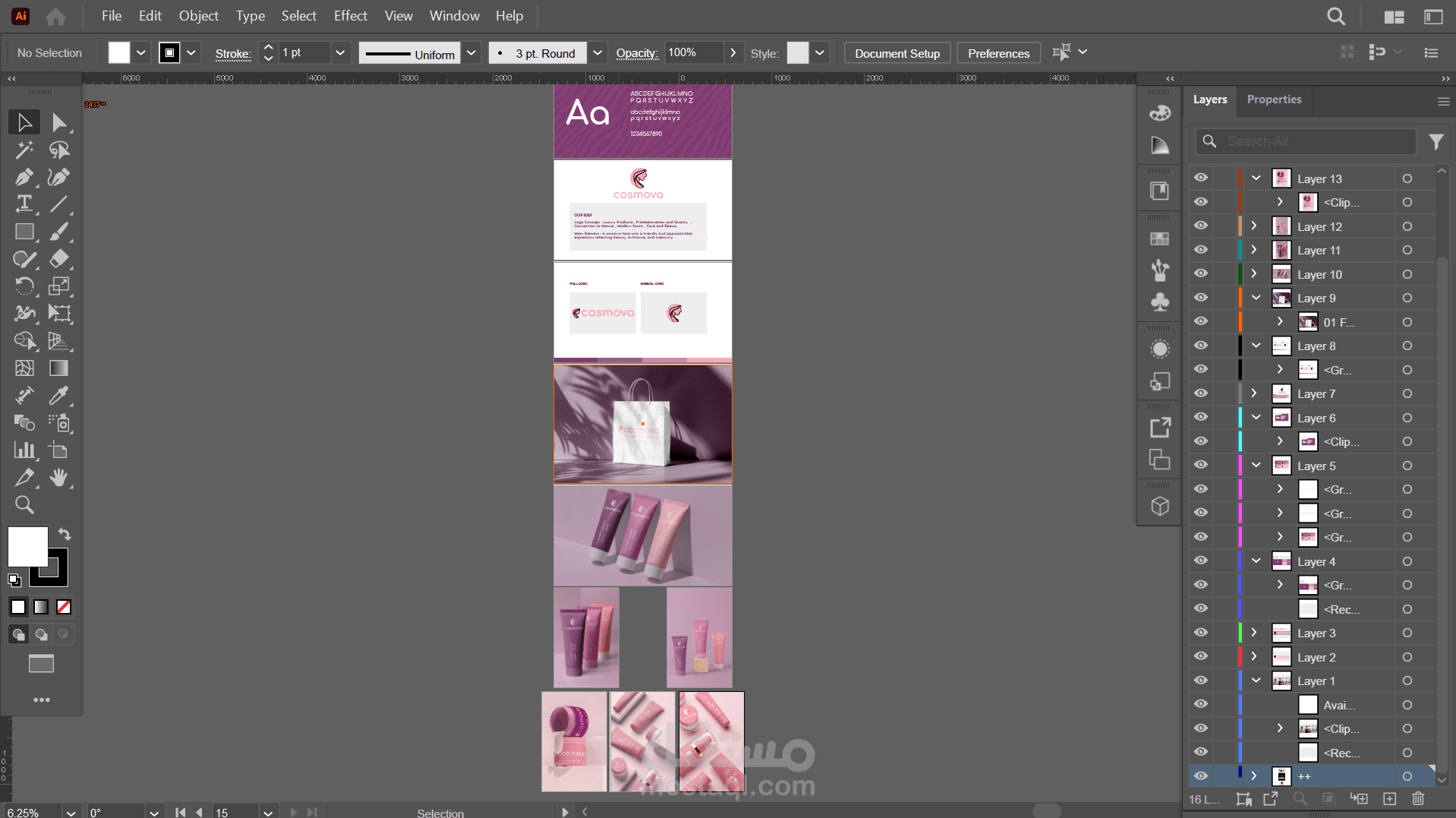Switch to the Properties tab
This screenshot has height=818, width=1456.
point(1274,99)
